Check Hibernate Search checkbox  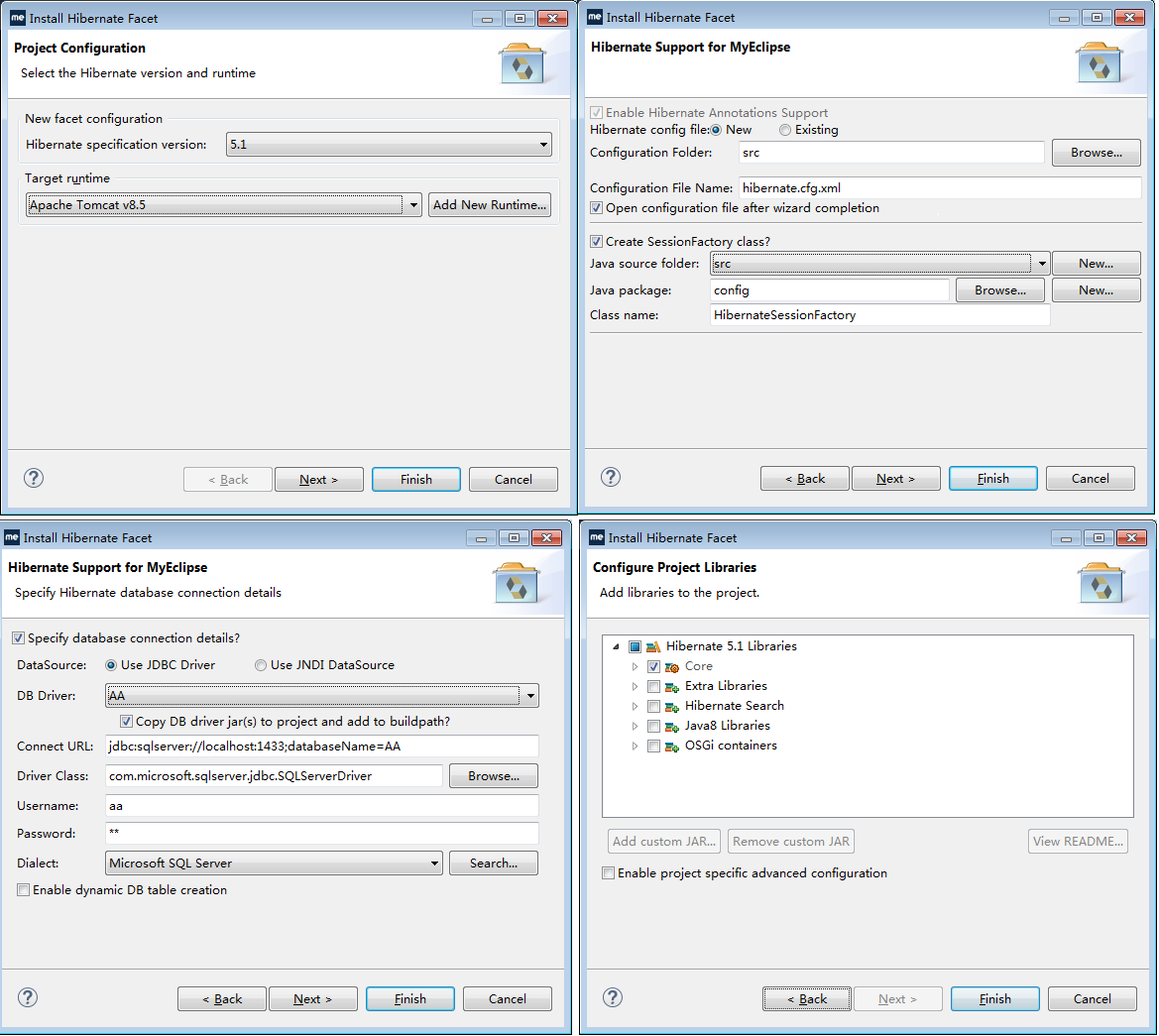[653, 707]
